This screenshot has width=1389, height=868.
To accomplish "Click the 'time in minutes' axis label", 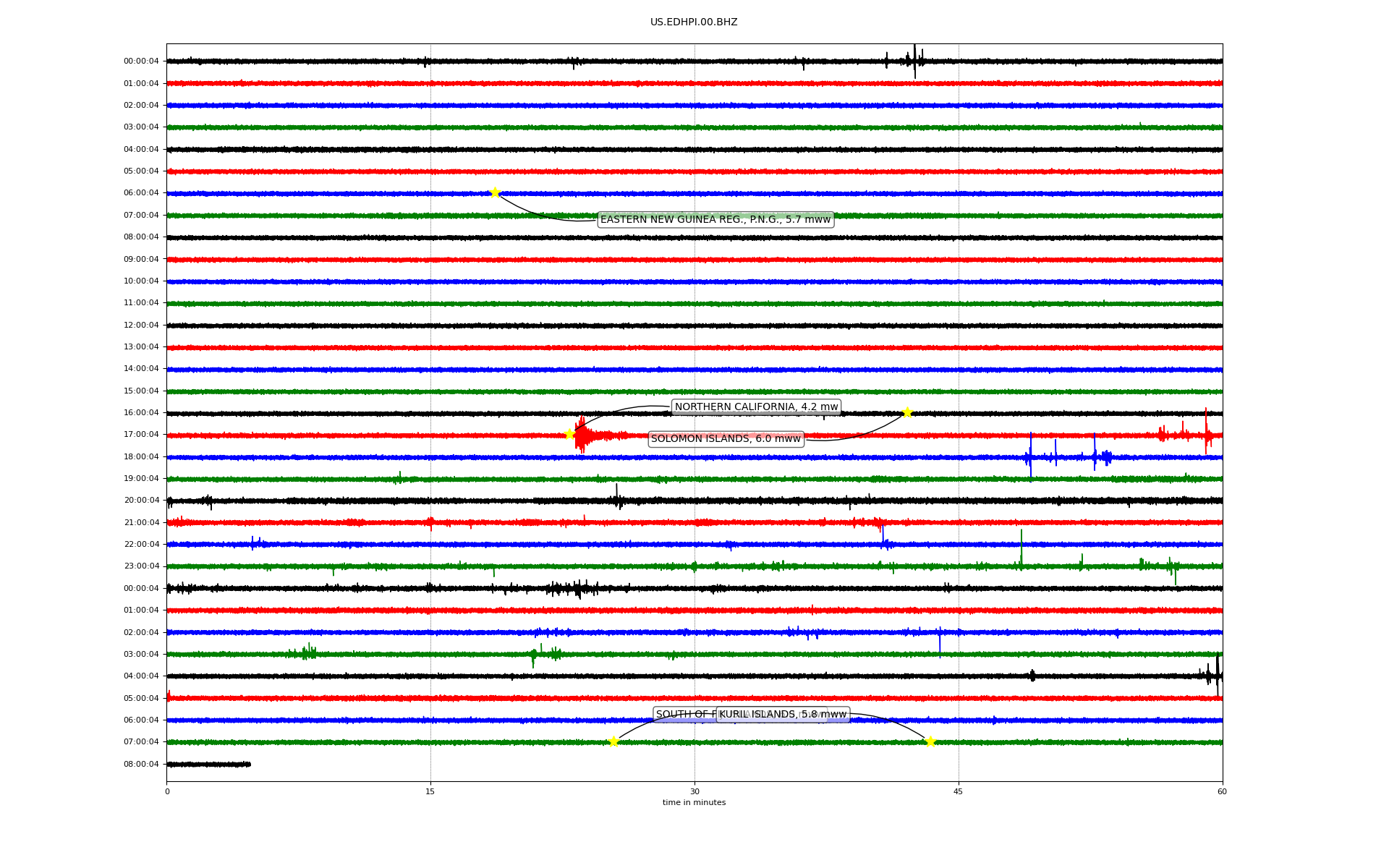I will pos(694,802).
